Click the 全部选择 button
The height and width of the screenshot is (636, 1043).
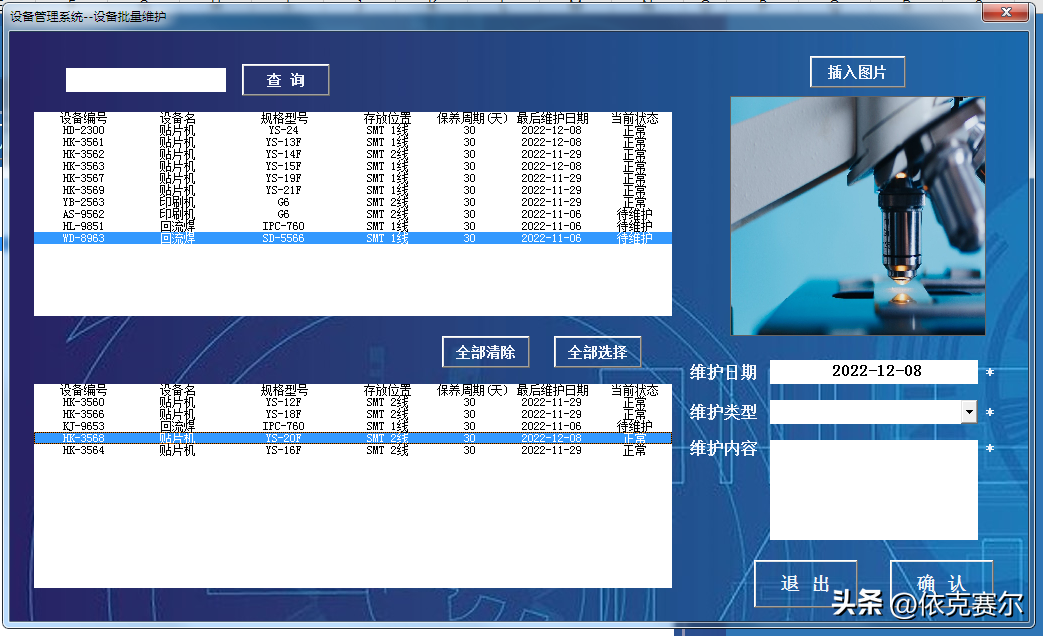[597, 352]
